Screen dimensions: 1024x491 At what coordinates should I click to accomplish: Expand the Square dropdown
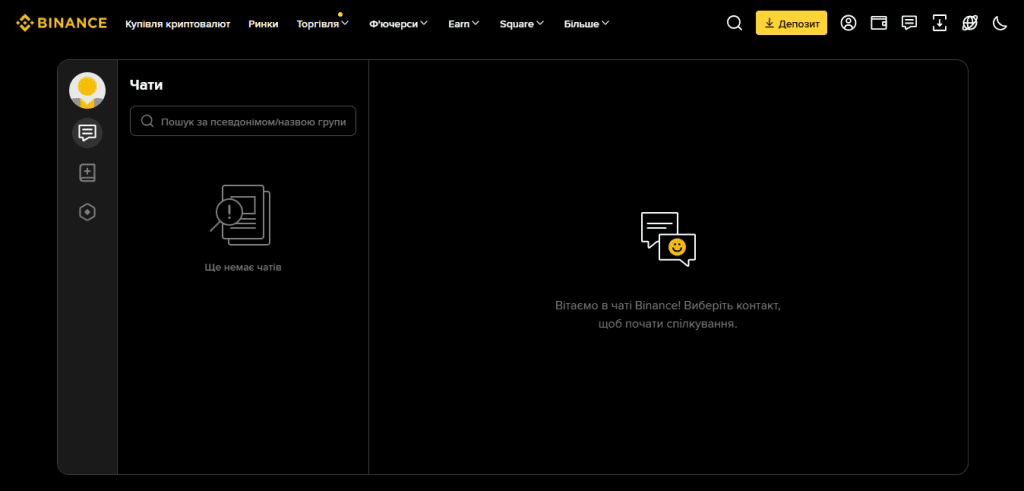pos(522,24)
